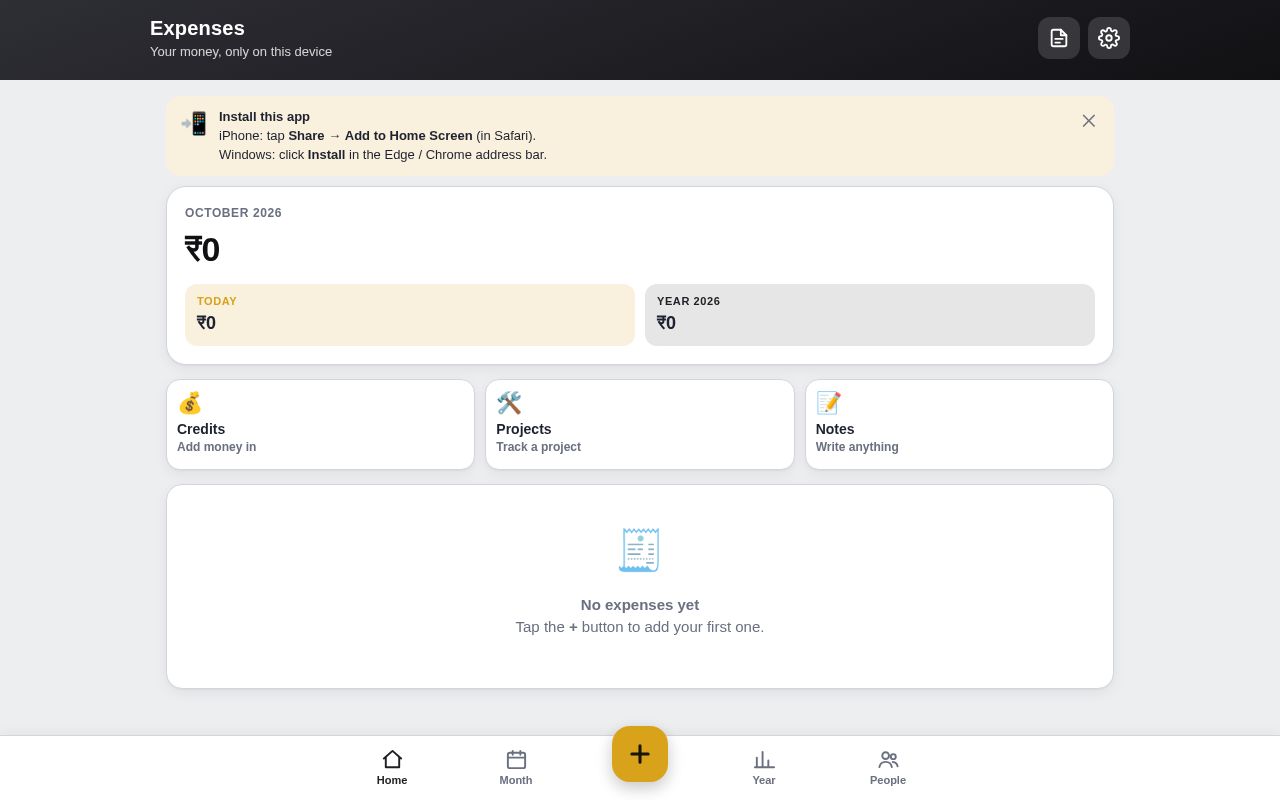The height and width of the screenshot is (800, 1280).
Task: Click the 'Tap the + button' hint text
Action: point(640,627)
